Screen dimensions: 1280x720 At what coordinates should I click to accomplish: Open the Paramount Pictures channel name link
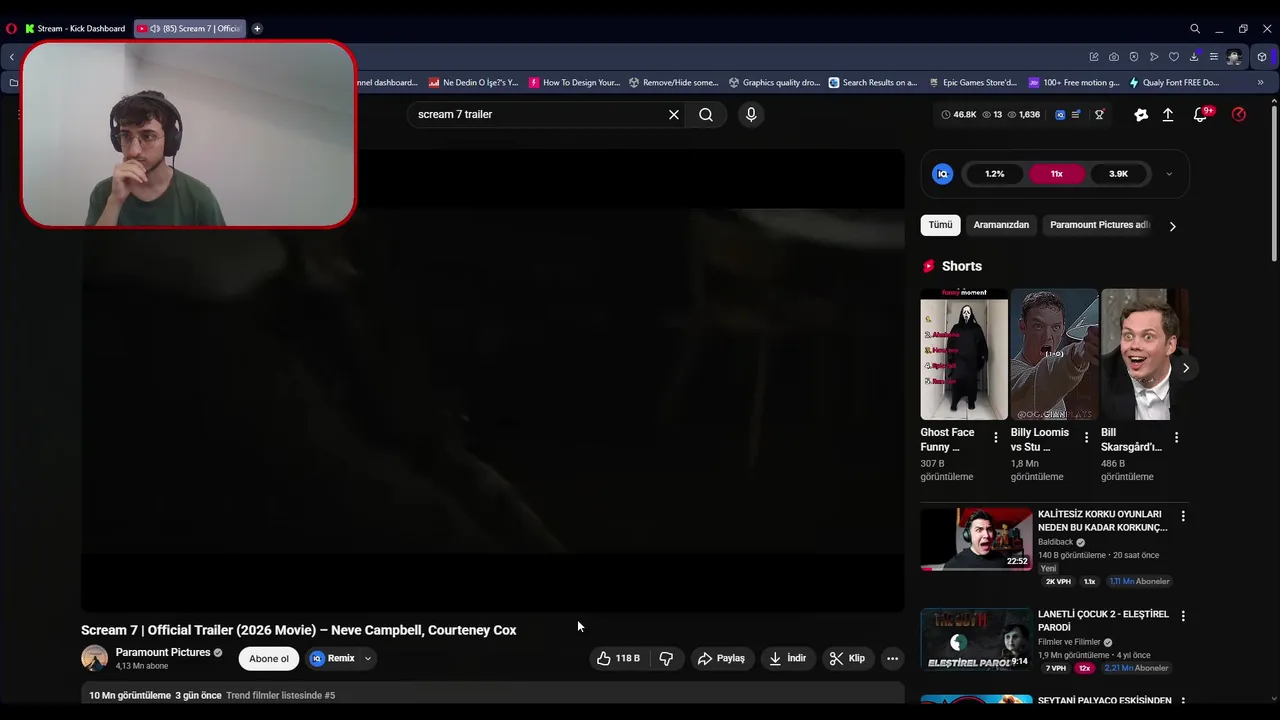coord(163,652)
